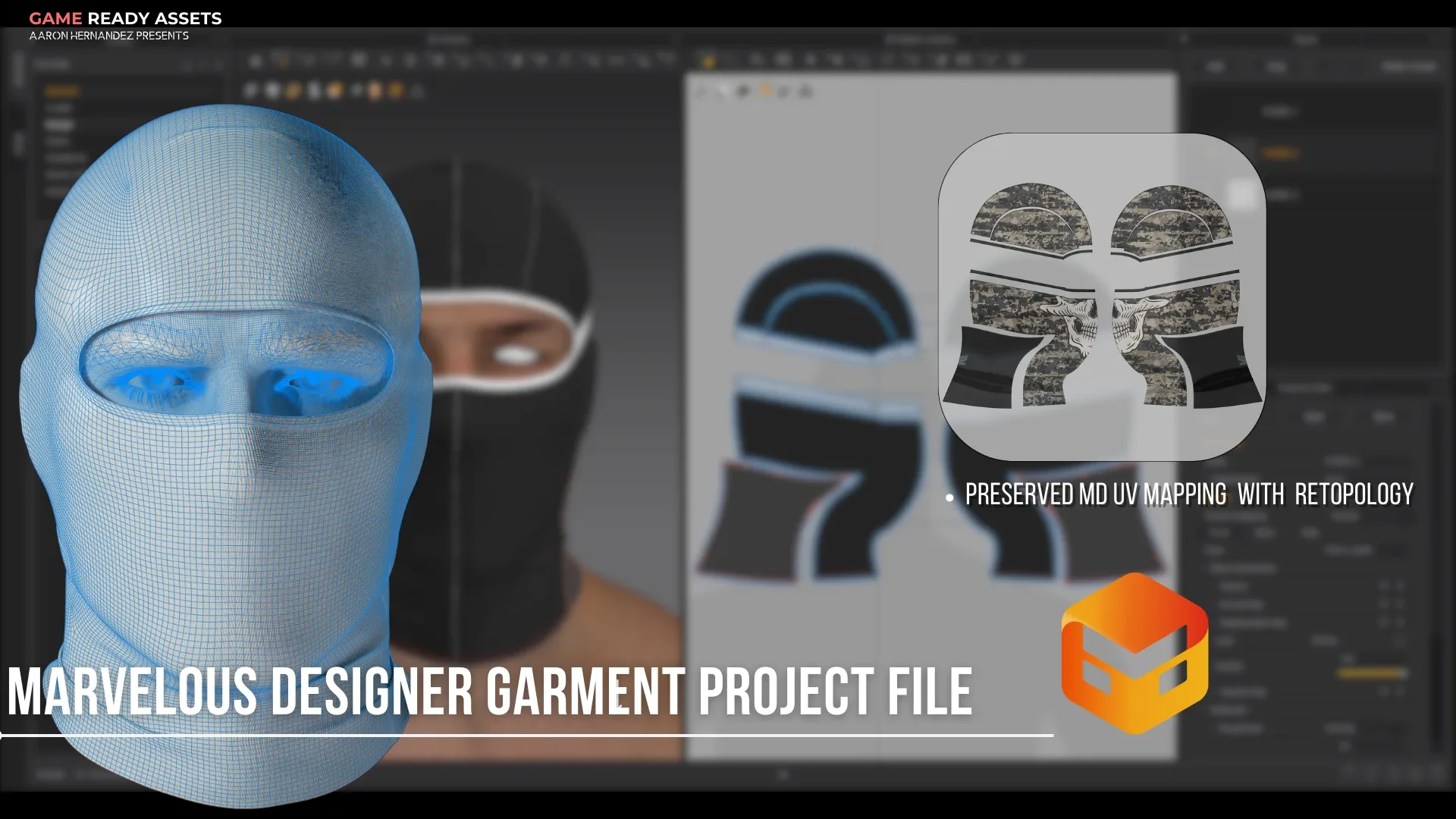1456x819 pixels.
Task: Click first icon of 3D window display toolbar
Action: coord(252,91)
